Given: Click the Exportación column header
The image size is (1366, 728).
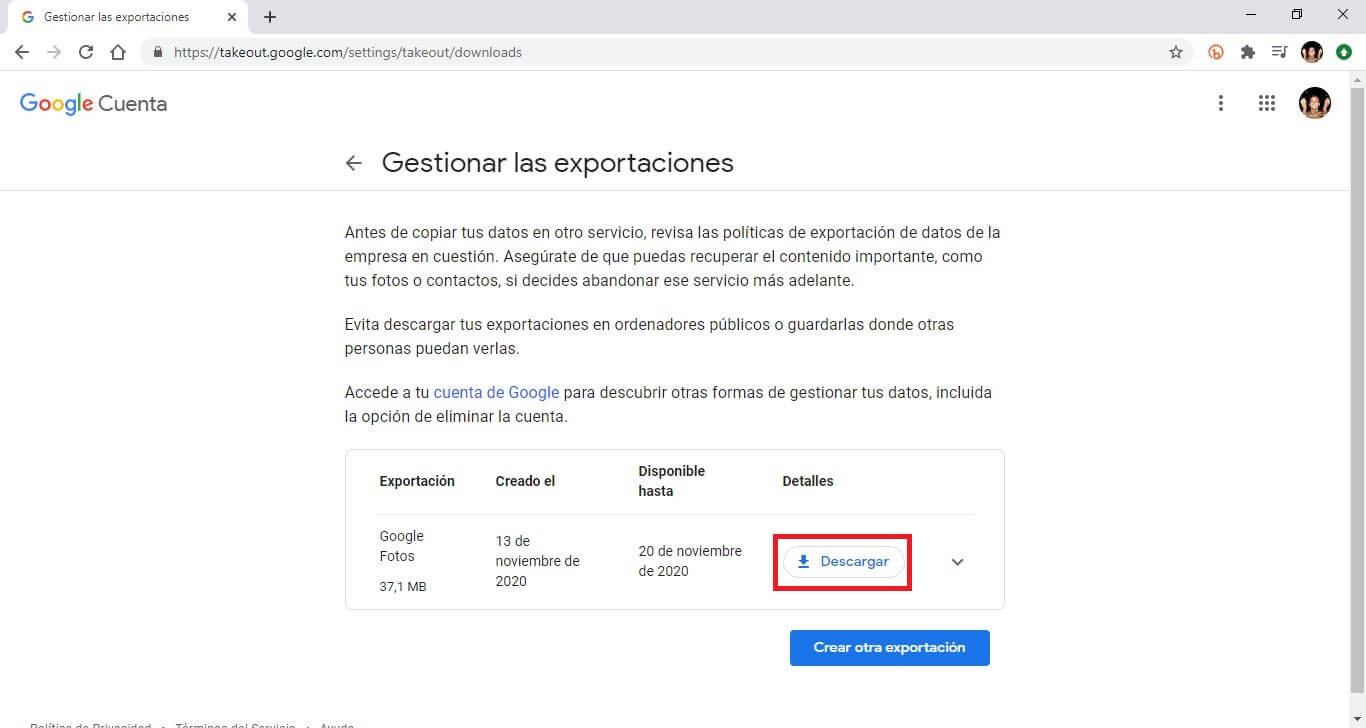Looking at the screenshot, I should click(x=417, y=481).
